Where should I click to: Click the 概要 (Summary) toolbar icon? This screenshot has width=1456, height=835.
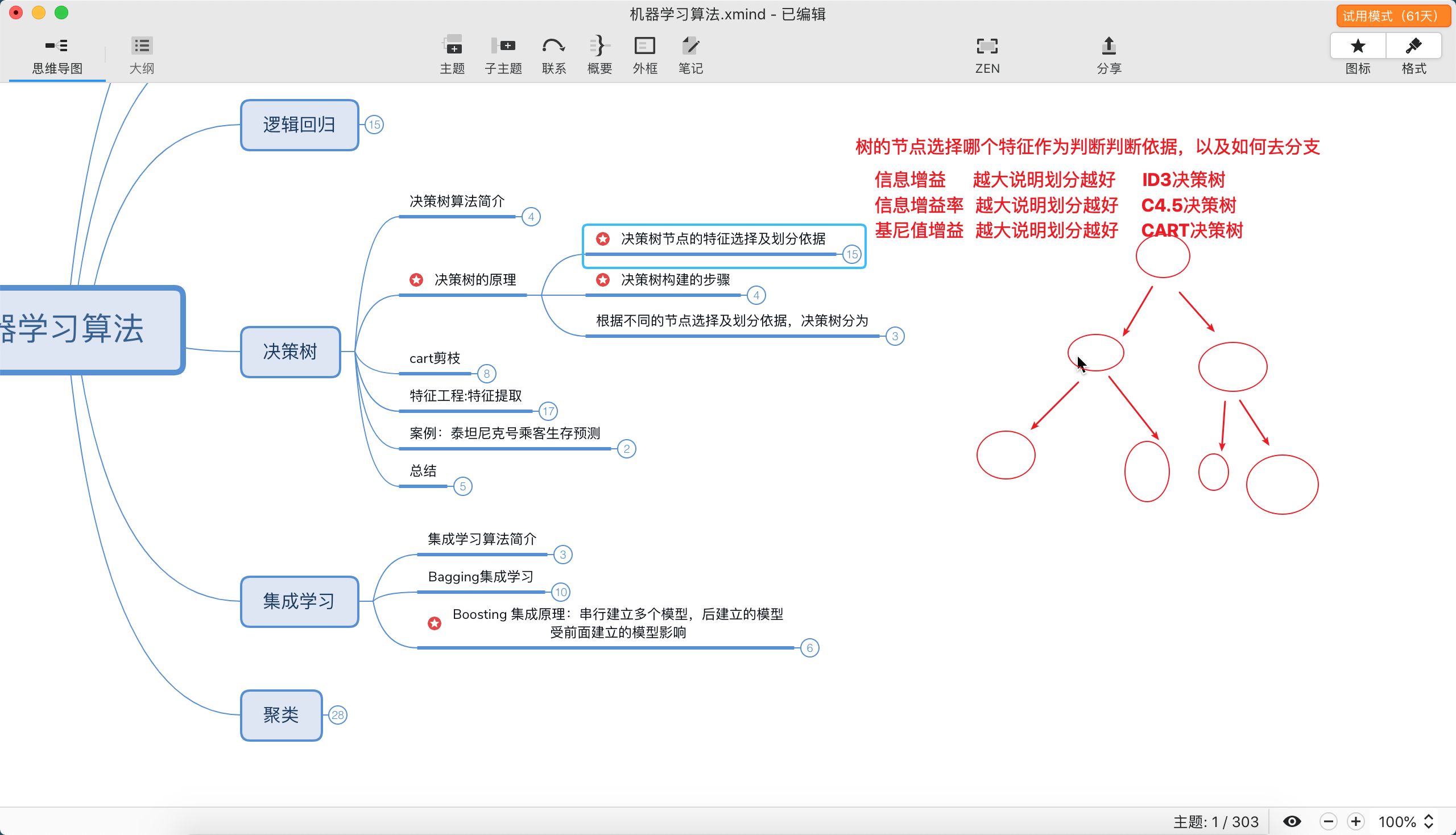(599, 46)
